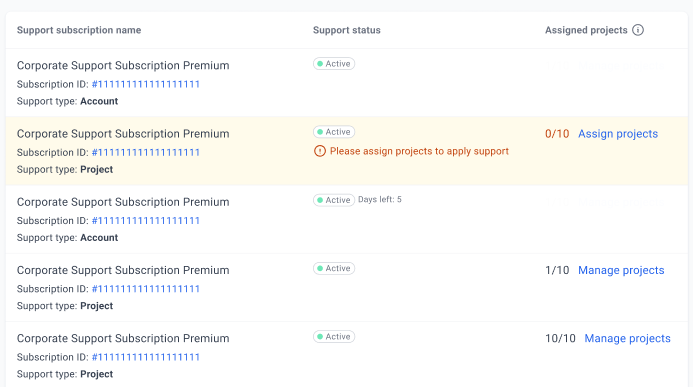693x387 pixels.
Task: Open Manage projects in the 1/10 row
Action: coord(621,270)
